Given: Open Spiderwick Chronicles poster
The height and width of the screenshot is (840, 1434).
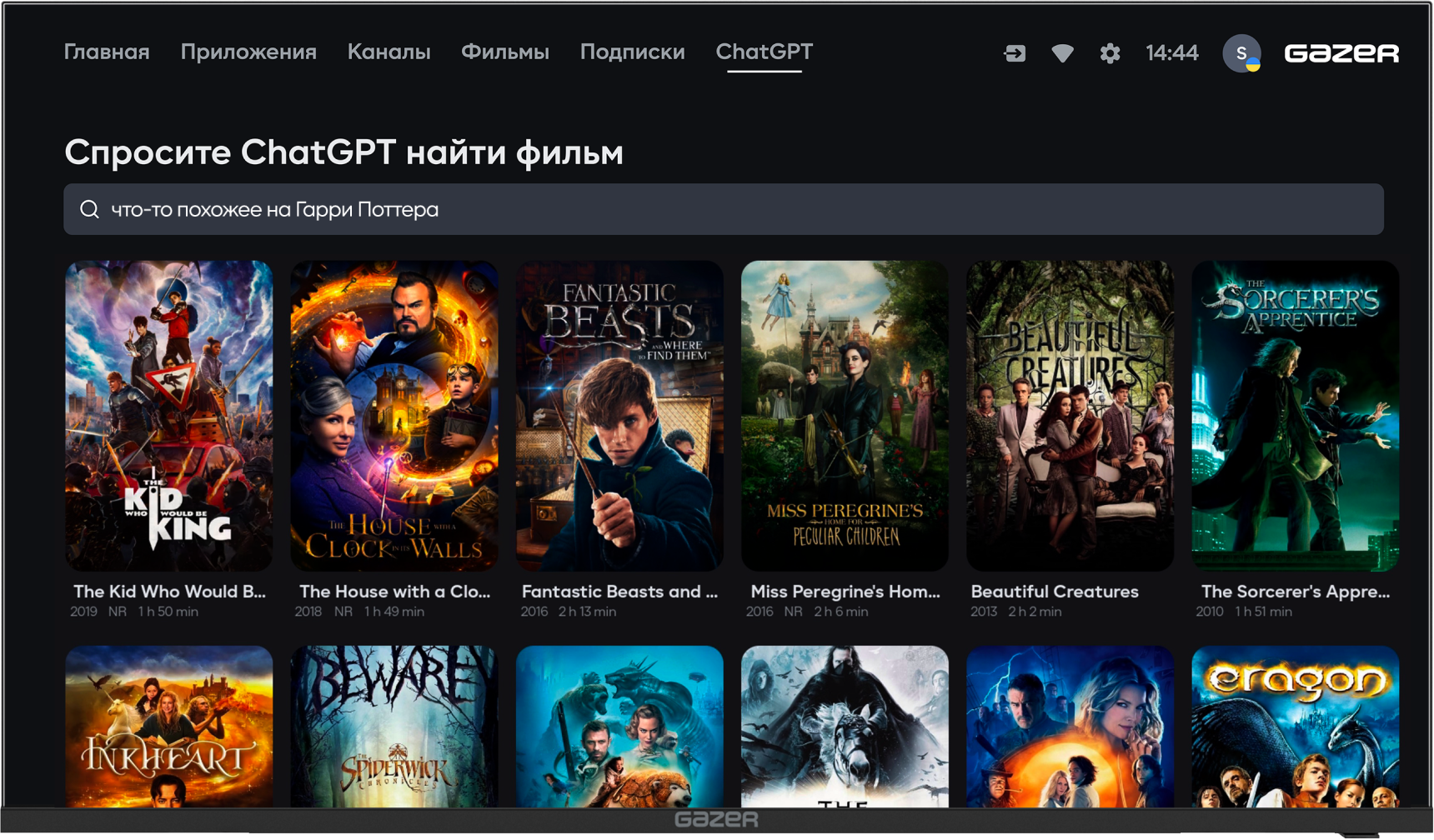Looking at the screenshot, I should (394, 727).
